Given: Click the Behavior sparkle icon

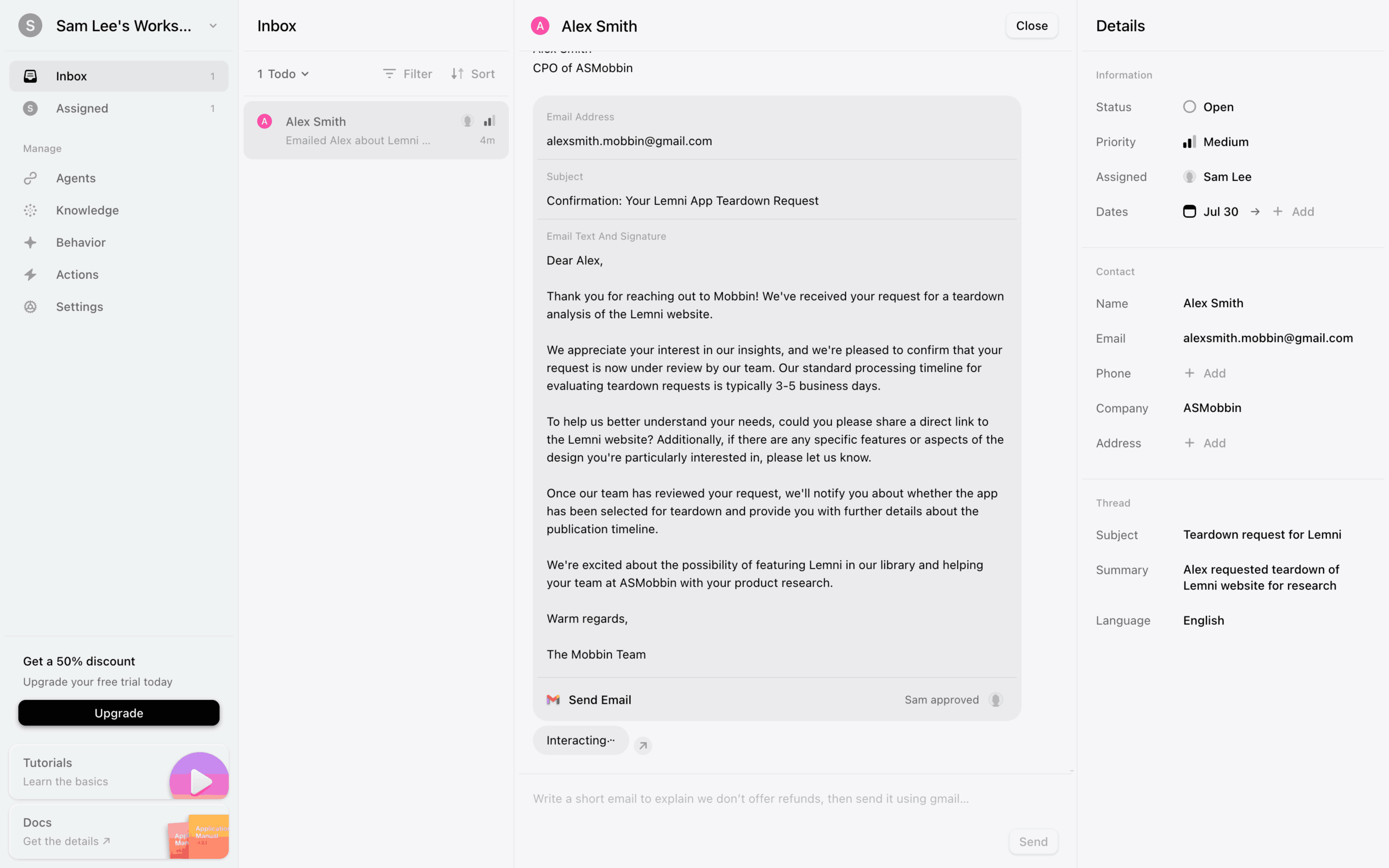Looking at the screenshot, I should pos(30,242).
